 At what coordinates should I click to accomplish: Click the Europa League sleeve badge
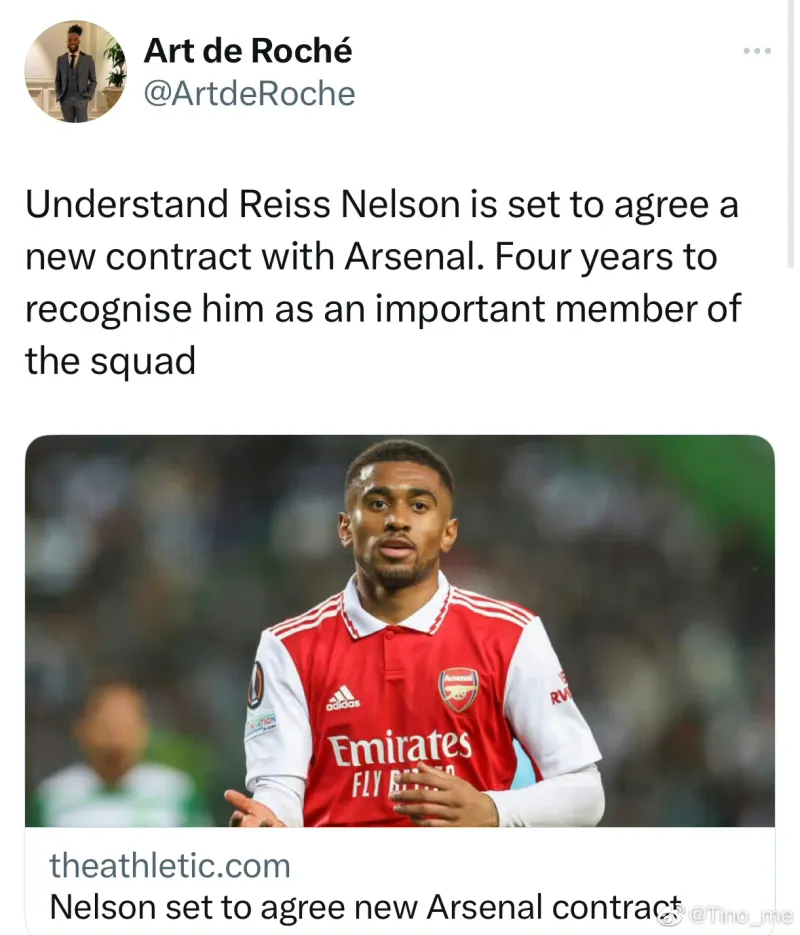click(257, 684)
